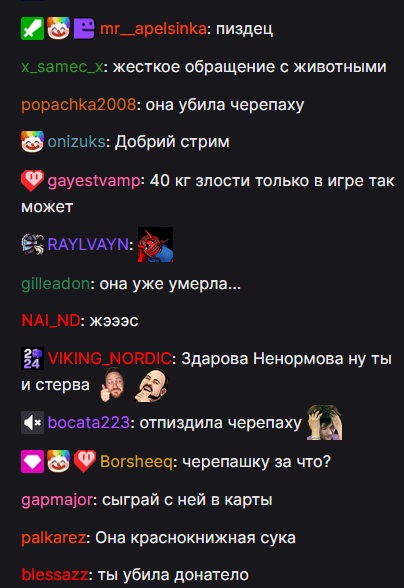
Task: Click username gilleadon
Action: click(x=56, y=284)
